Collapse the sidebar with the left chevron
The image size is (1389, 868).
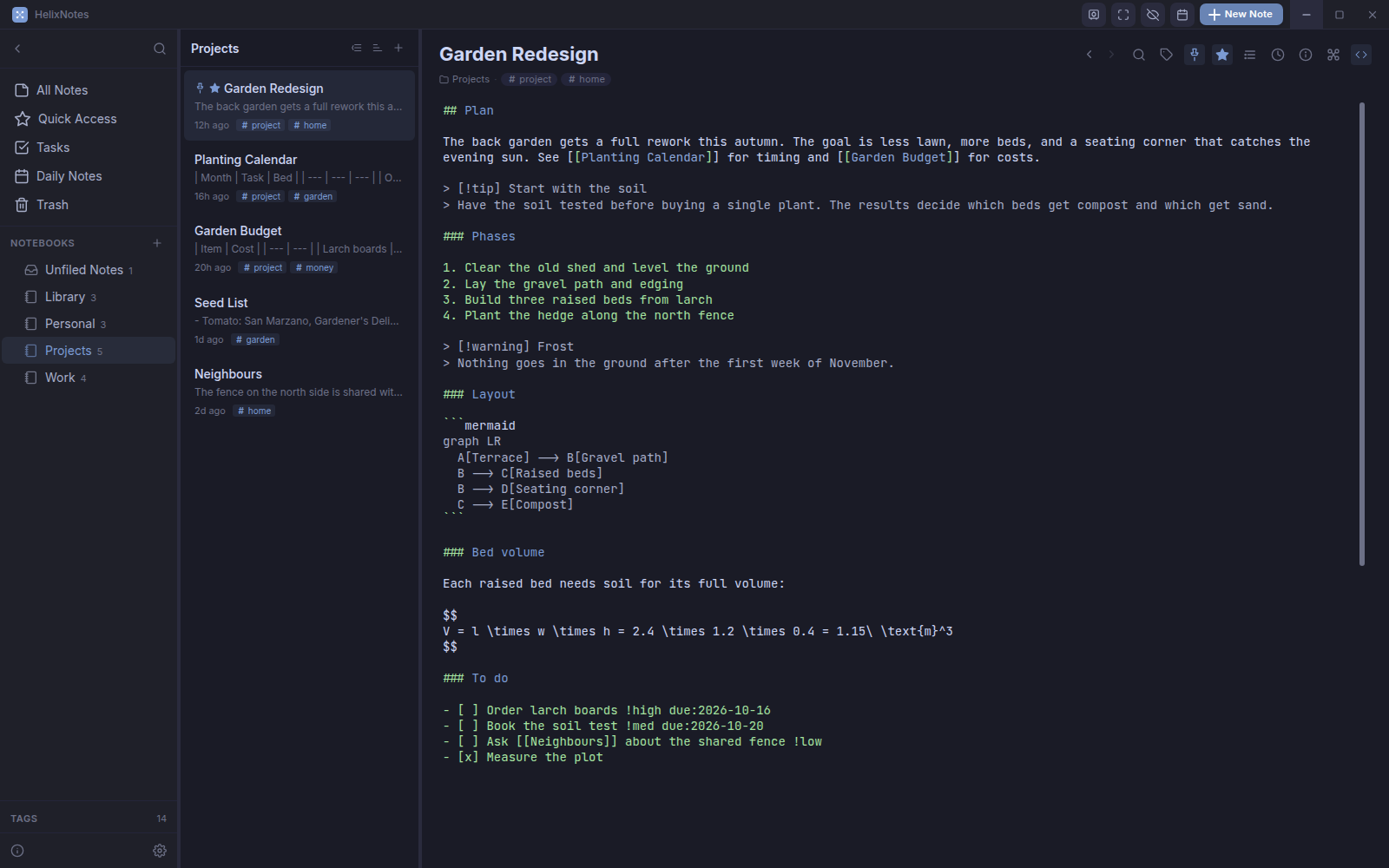coord(17,49)
